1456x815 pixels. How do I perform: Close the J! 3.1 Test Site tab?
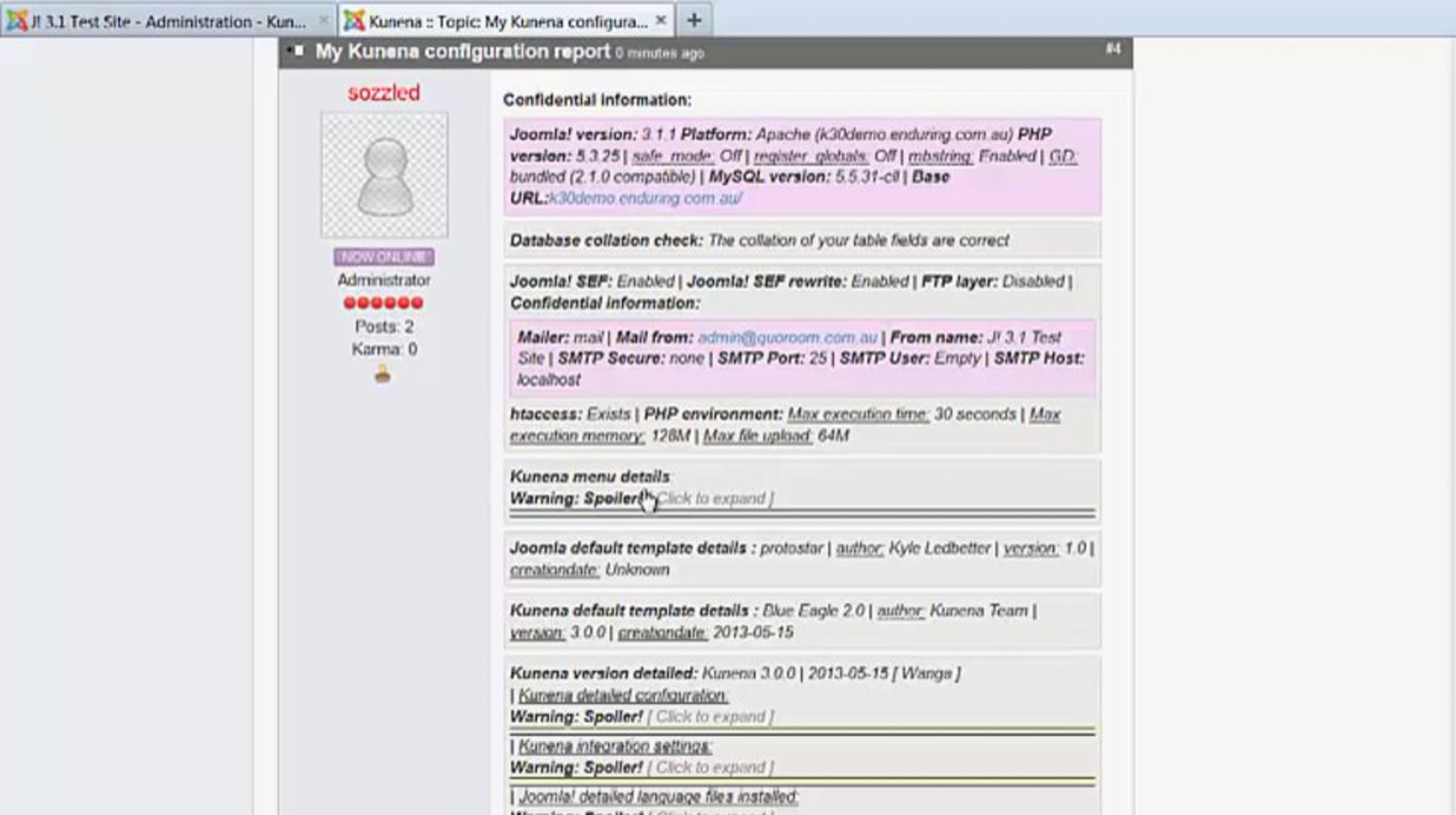pos(323,21)
